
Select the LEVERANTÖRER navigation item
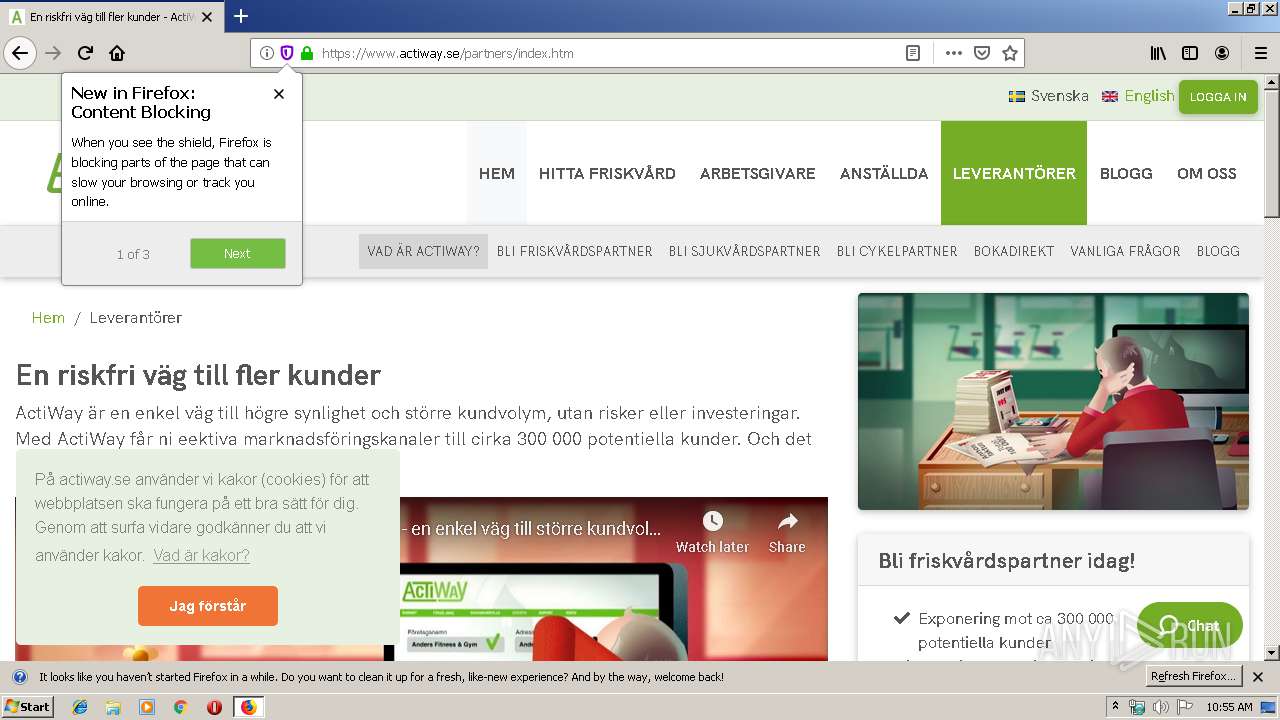[1014, 173]
